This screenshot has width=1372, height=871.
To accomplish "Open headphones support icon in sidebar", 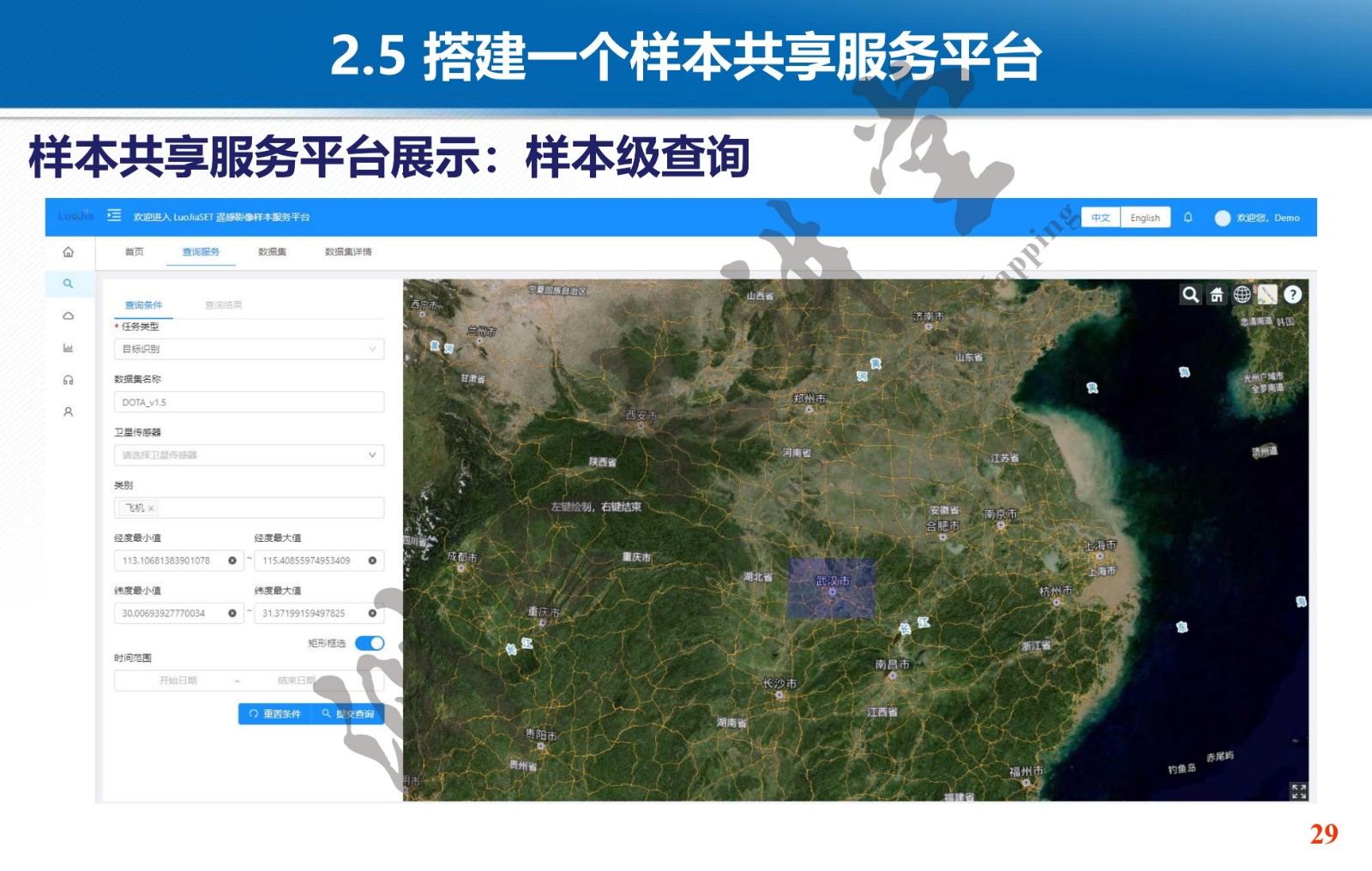I will pyautogui.click(x=69, y=380).
